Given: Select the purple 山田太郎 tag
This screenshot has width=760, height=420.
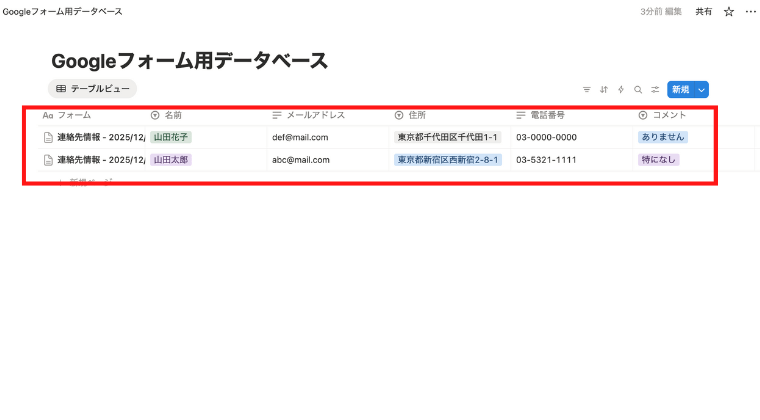Looking at the screenshot, I should (x=171, y=160).
